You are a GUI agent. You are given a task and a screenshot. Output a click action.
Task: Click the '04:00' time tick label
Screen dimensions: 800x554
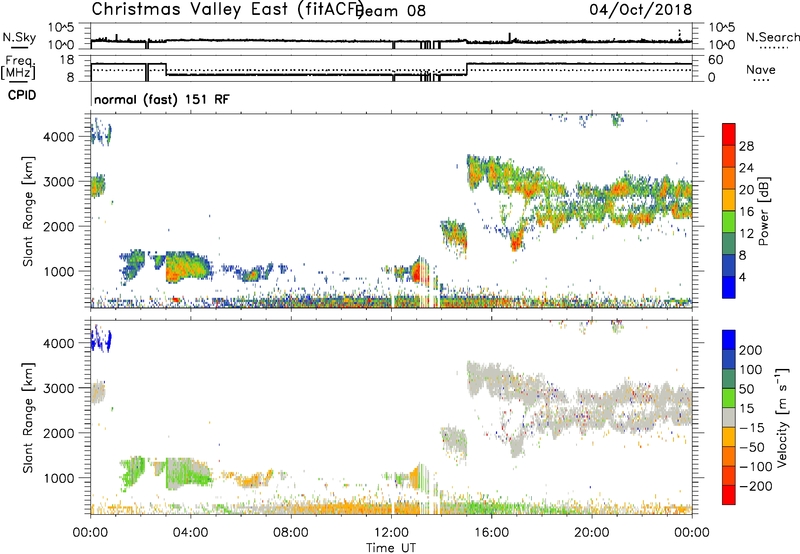pyautogui.click(x=191, y=533)
